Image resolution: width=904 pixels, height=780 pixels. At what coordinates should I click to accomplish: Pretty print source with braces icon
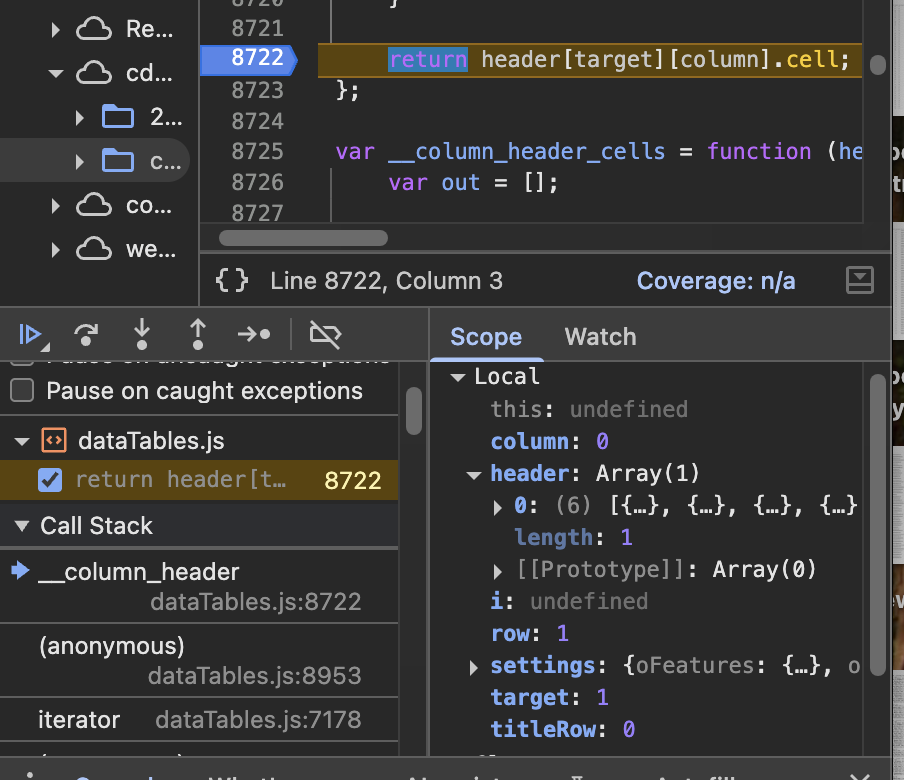(x=232, y=281)
